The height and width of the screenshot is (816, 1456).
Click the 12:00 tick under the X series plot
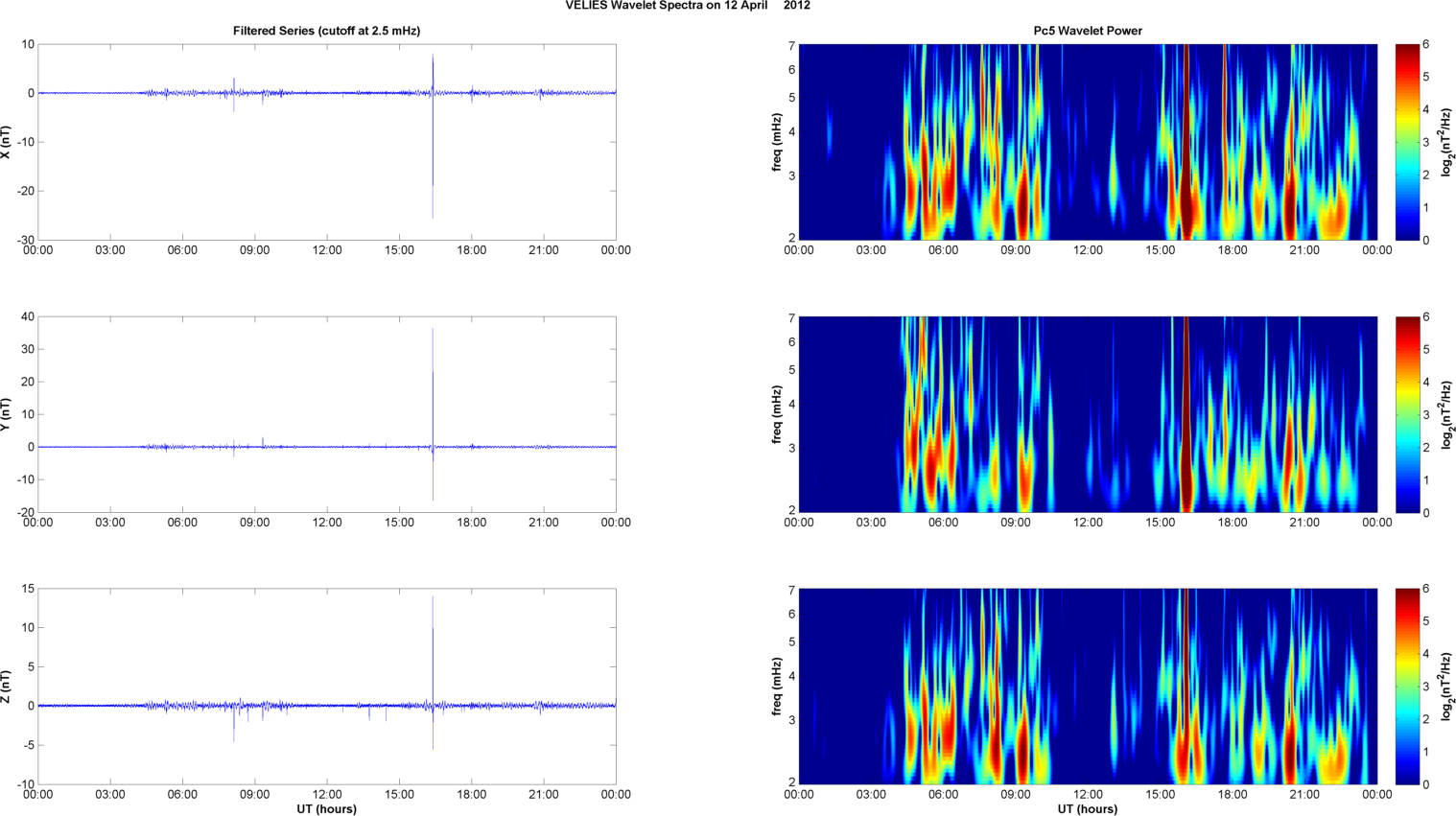point(327,250)
